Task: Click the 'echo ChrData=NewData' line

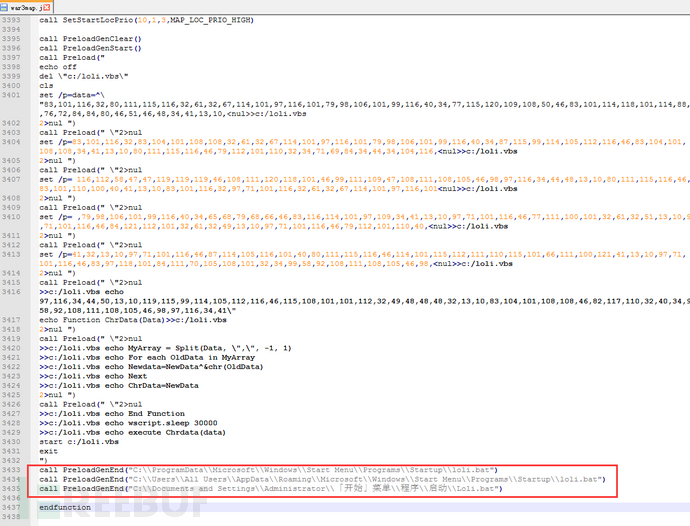Action: tap(119, 386)
